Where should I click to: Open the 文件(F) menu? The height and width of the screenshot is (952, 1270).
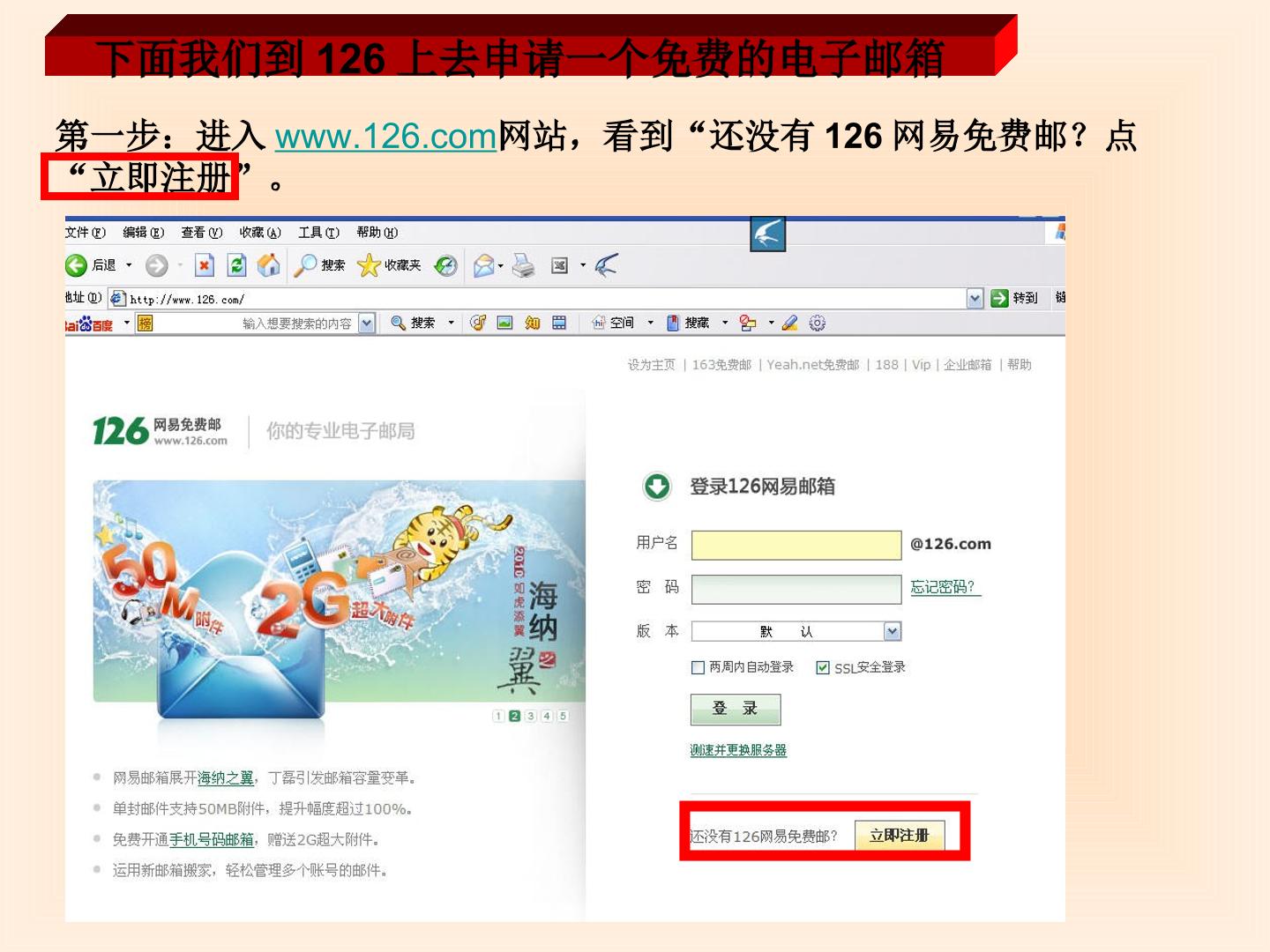pyautogui.click(x=86, y=233)
